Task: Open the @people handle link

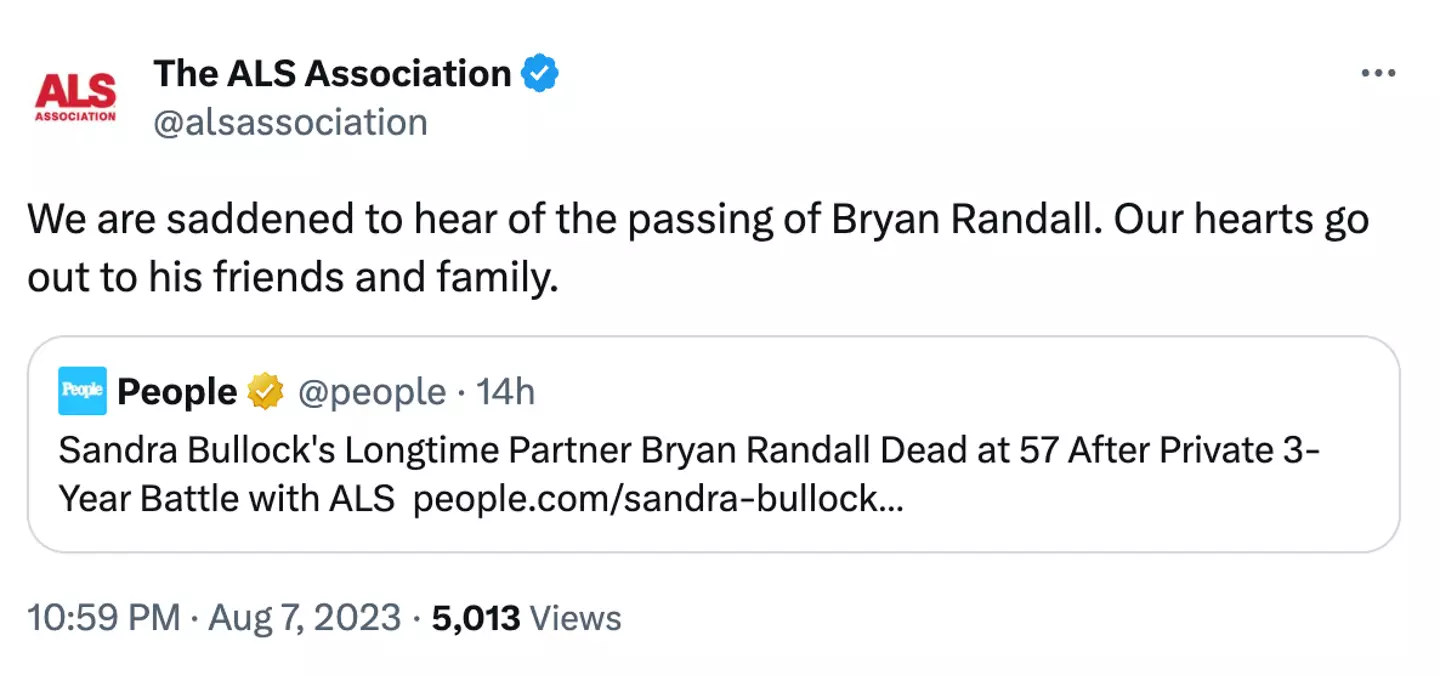Action: click(x=372, y=392)
